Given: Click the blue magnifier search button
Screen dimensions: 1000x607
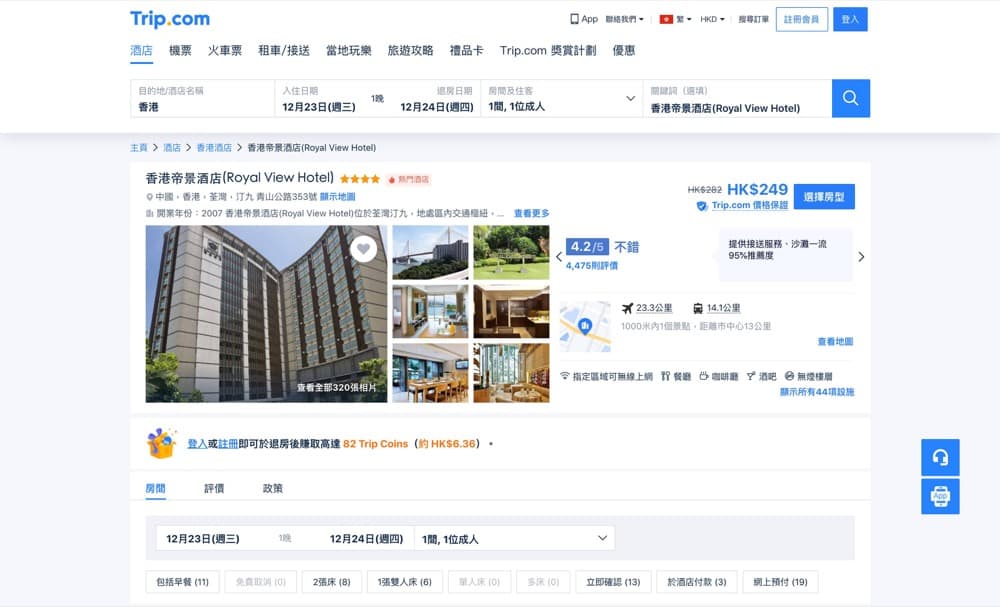Looking at the screenshot, I should (x=850, y=98).
